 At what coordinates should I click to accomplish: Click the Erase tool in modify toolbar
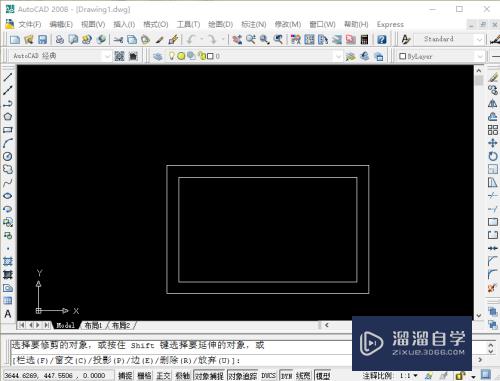click(493, 77)
